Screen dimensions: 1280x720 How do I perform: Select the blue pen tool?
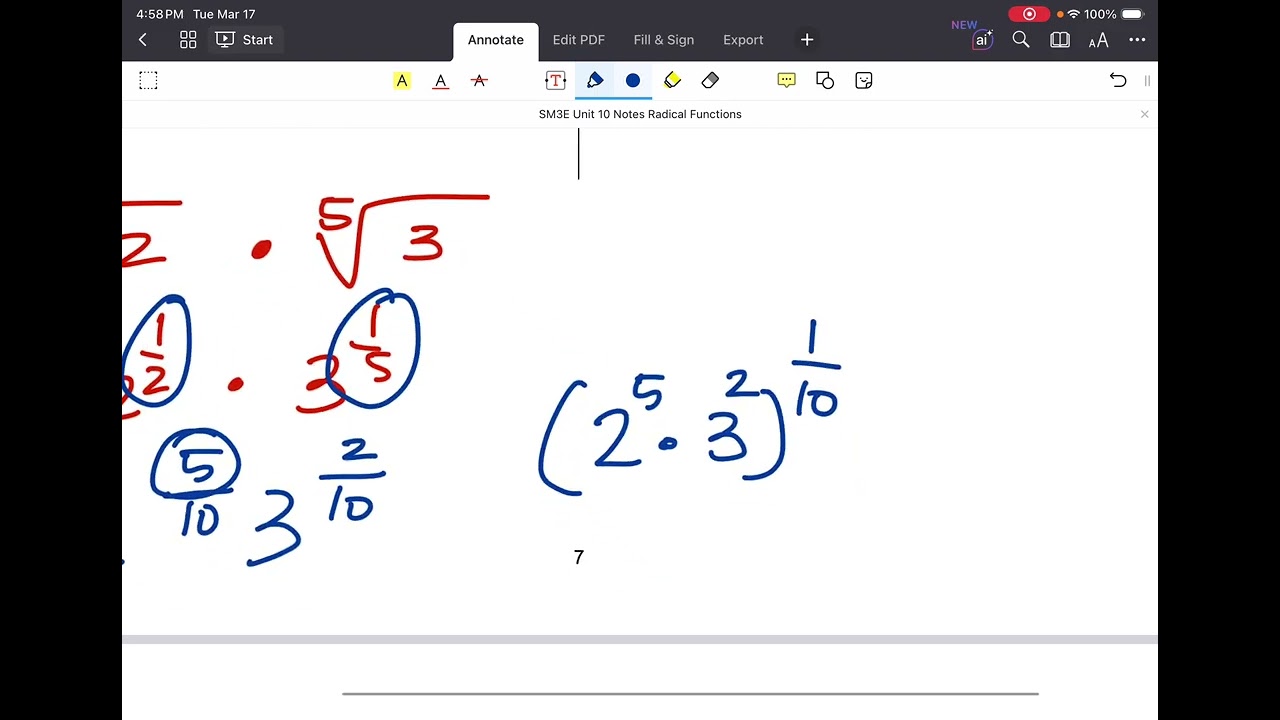[x=595, y=81]
